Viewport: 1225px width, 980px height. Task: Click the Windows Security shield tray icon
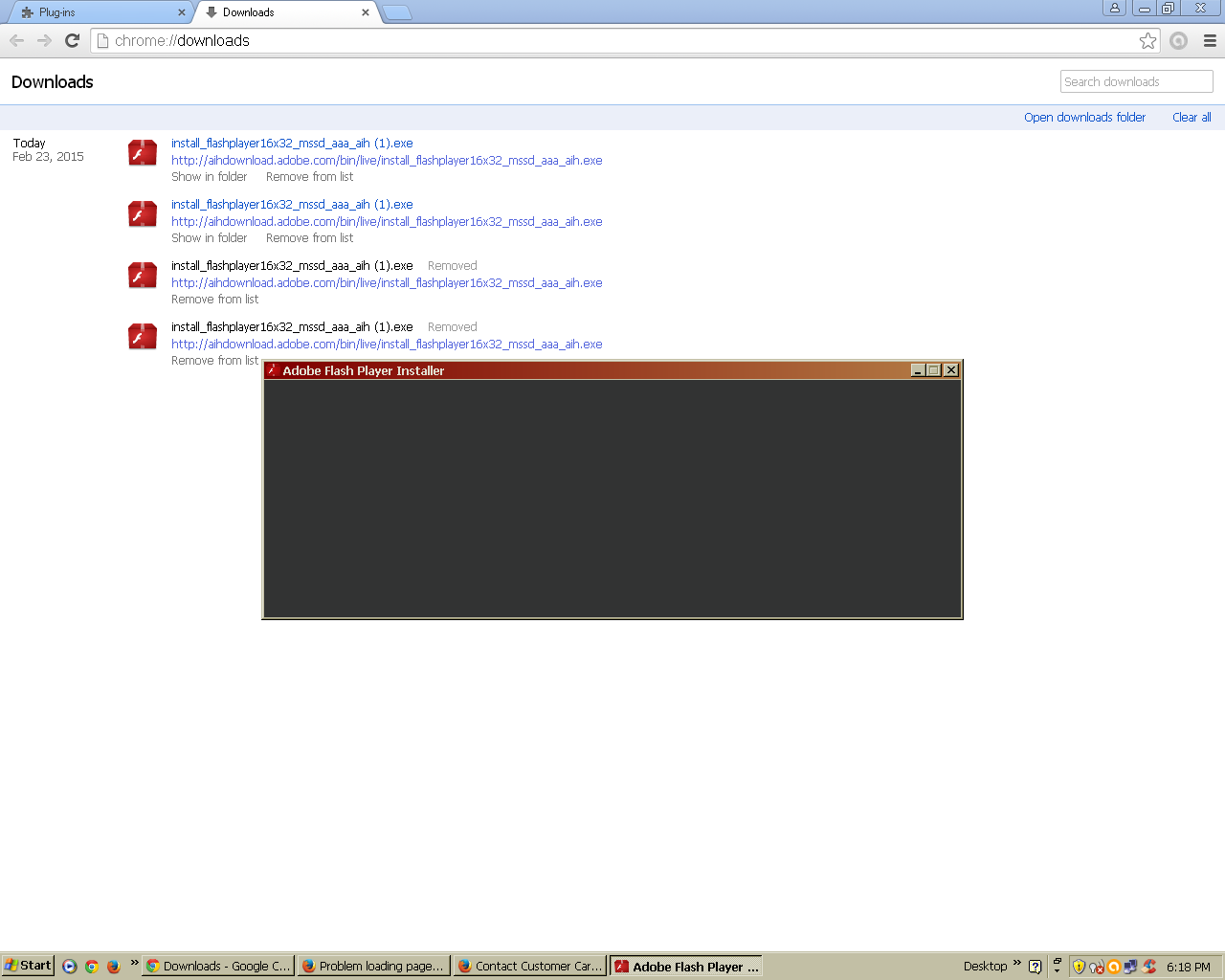pos(1079,967)
